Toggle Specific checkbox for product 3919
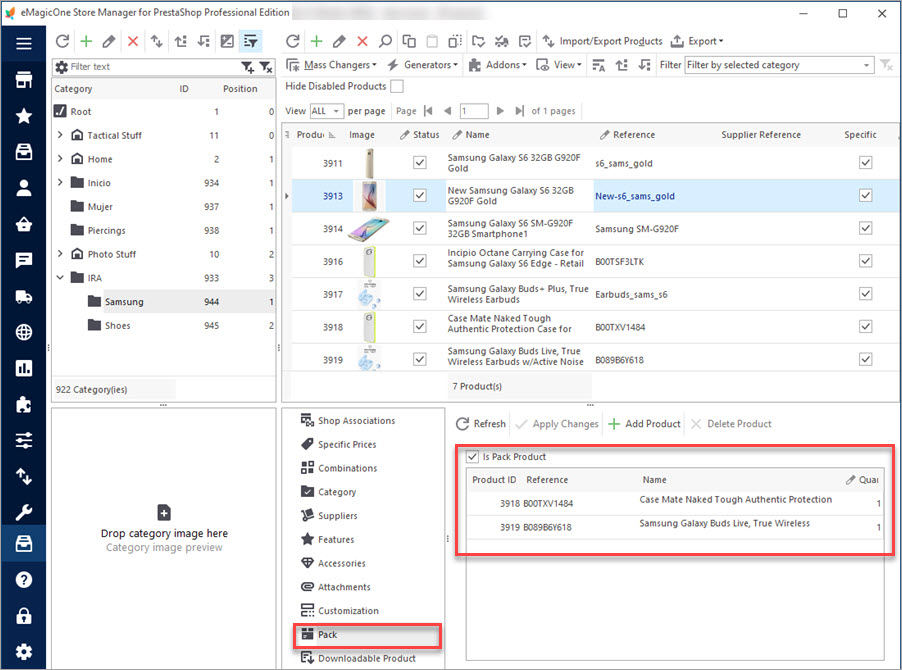Viewport: 902px width, 670px height. 865,359
